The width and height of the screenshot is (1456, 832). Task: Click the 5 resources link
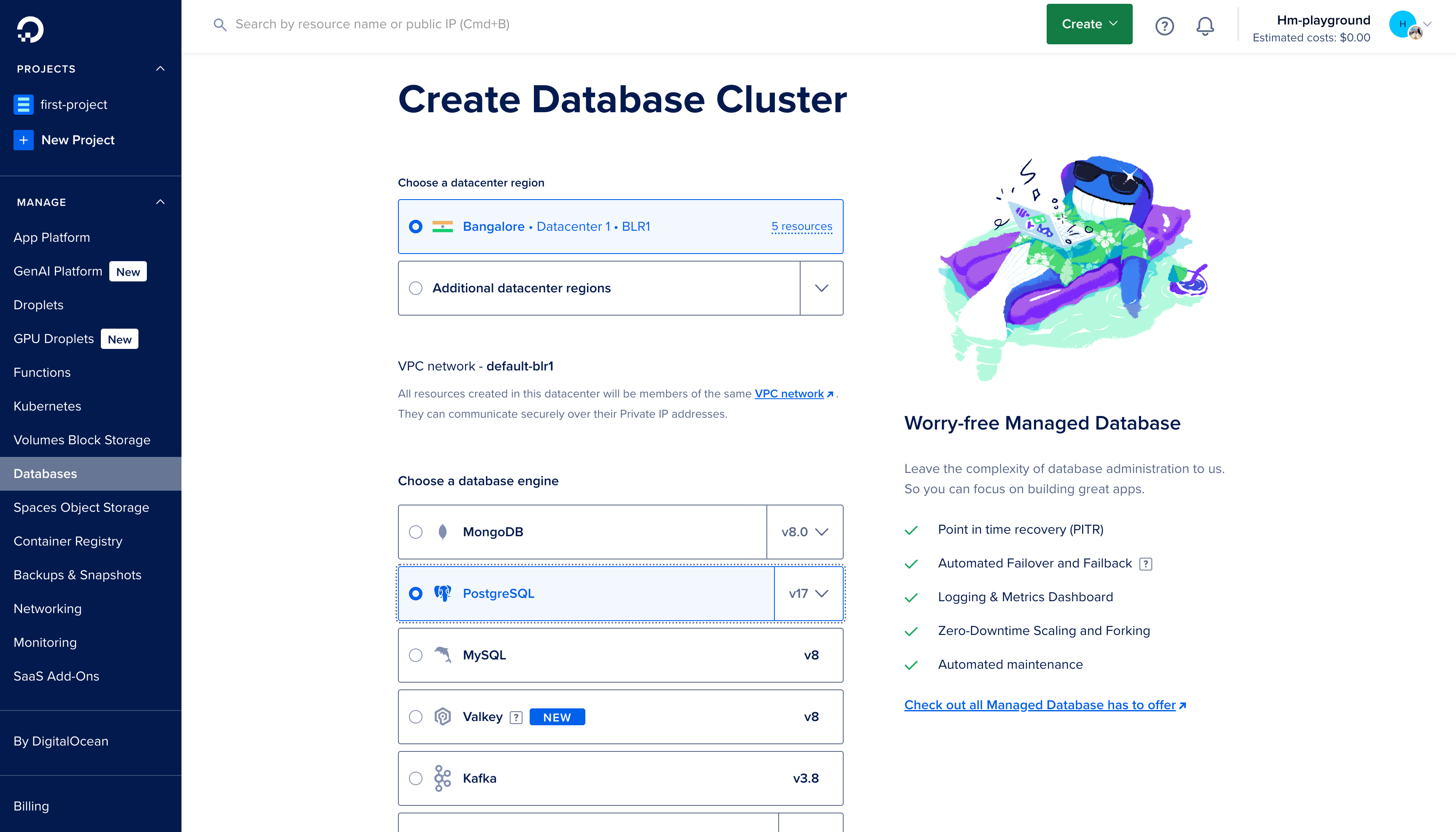click(802, 226)
